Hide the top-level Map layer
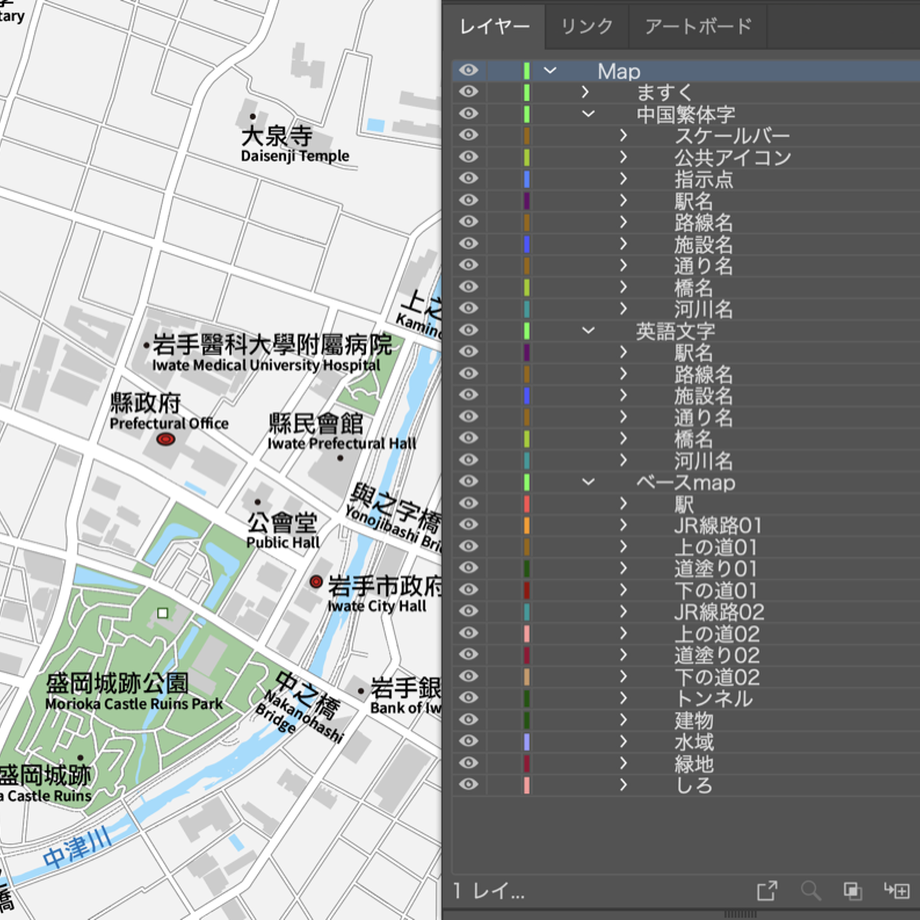Image resolution: width=920 pixels, height=920 pixels. [468, 70]
